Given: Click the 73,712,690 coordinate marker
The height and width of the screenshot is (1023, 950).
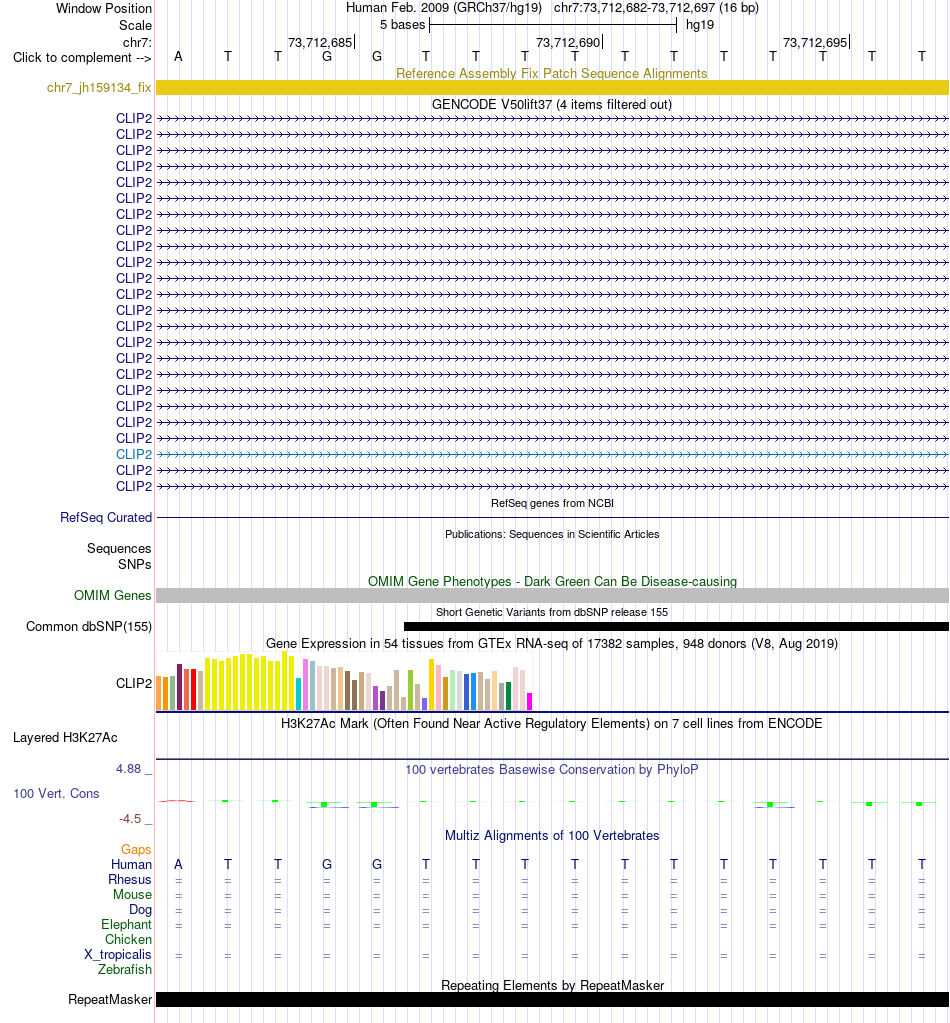Looking at the screenshot, I should 568,42.
